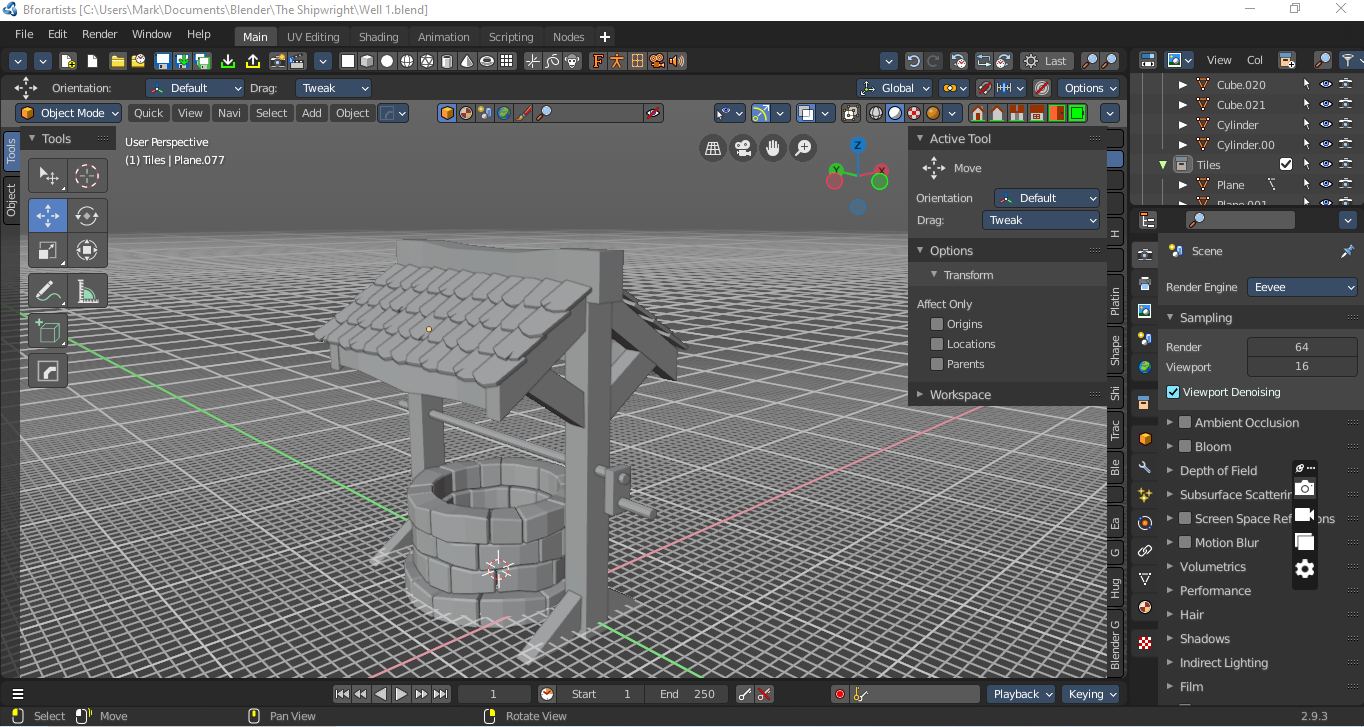Turn on the Bloom checkbox
This screenshot has height=727, width=1364.
[1185, 447]
